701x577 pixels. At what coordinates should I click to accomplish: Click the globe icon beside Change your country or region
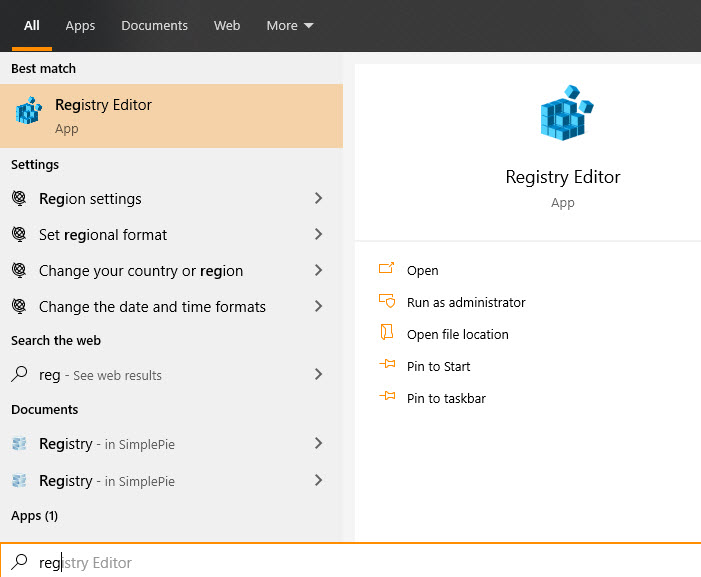19,270
